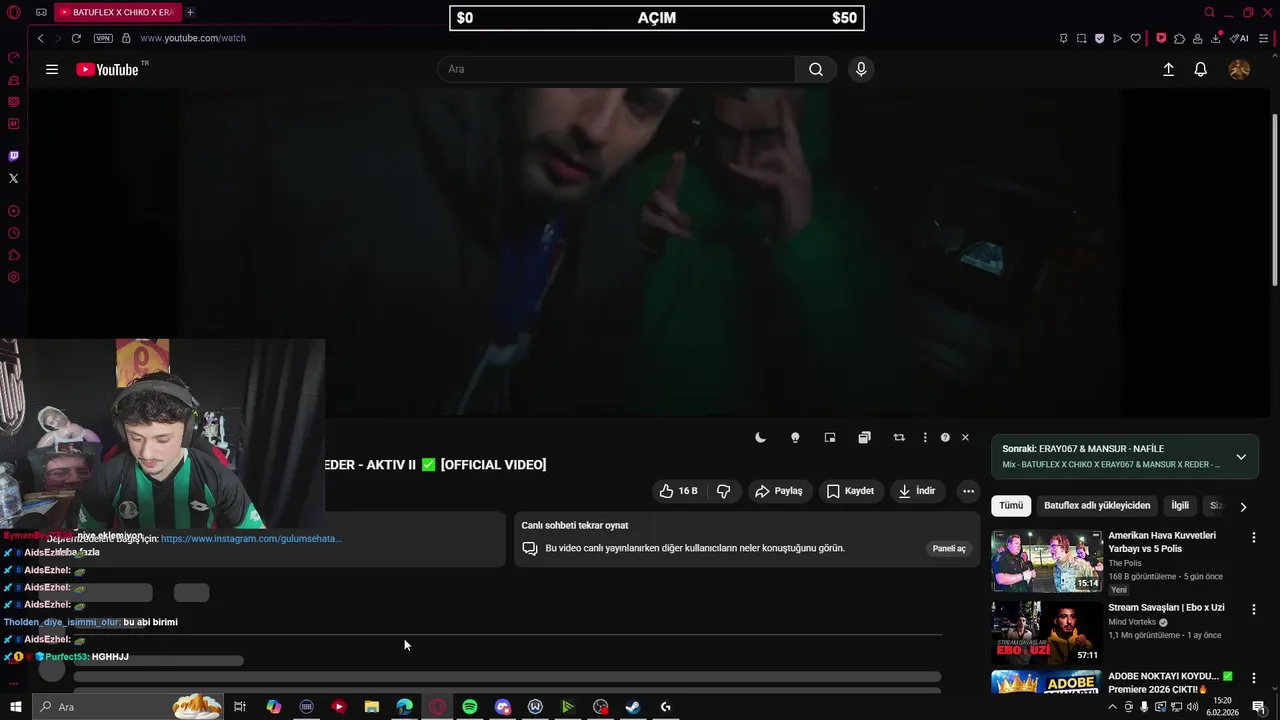Screen dimensions: 1280x720
Task: Open Stream Savaşları Ebo x Uzi thumbnail
Action: [x=1046, y=633]
